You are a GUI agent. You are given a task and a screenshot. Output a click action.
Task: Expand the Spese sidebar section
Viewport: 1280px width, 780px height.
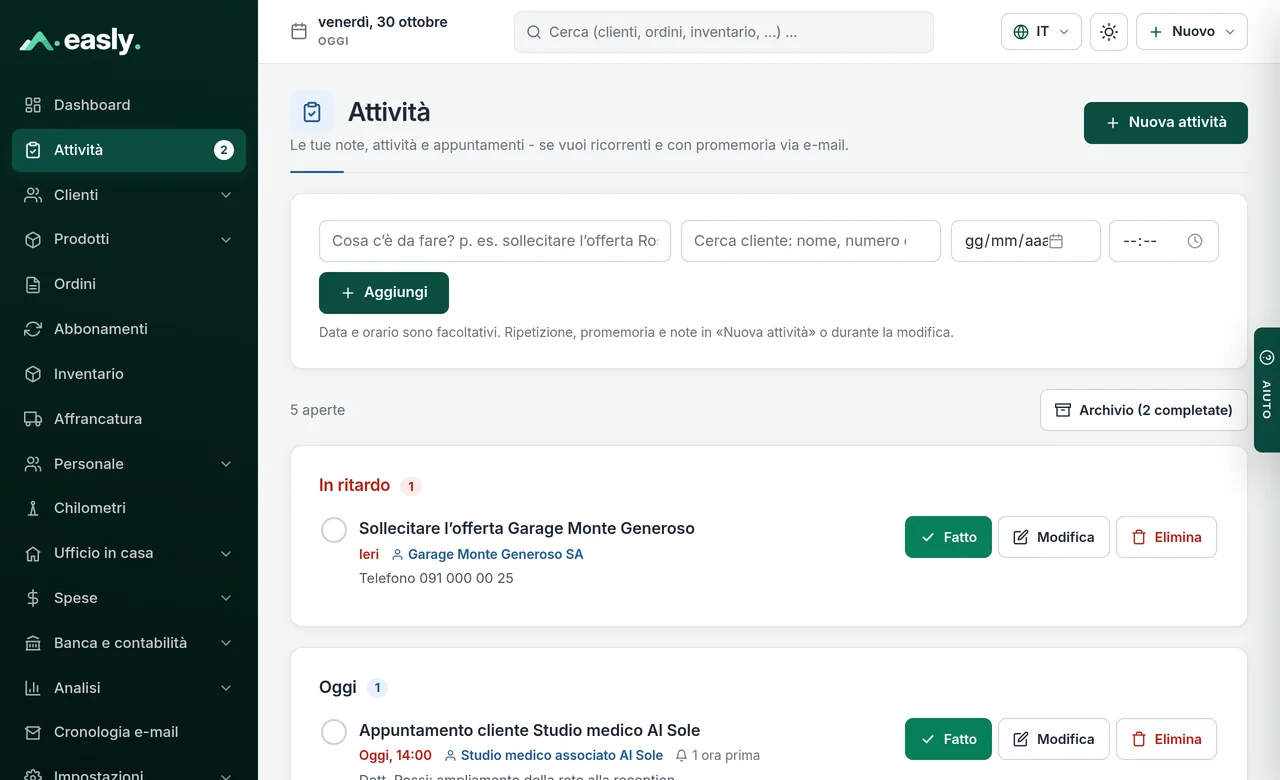[x=129, y=598]
